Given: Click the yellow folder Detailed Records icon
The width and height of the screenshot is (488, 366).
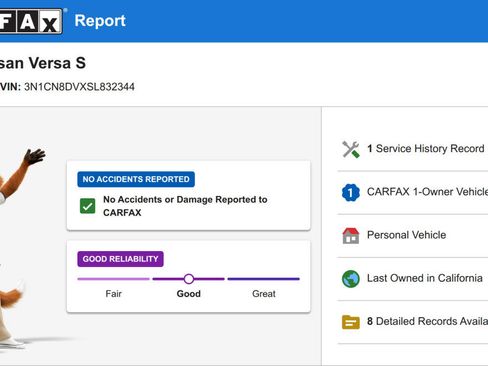Looking at the screenshot, I should [351, 322].
